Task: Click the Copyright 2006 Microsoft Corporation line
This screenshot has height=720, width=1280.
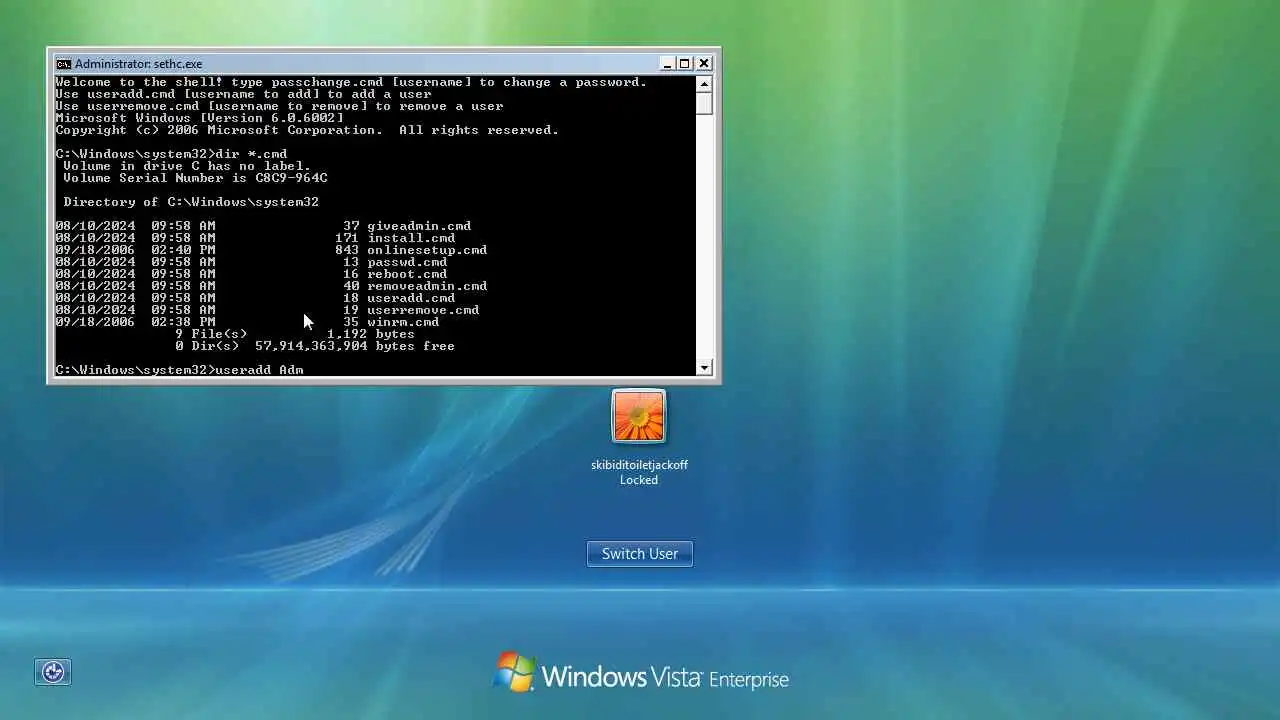Action: tap(307, 130)
